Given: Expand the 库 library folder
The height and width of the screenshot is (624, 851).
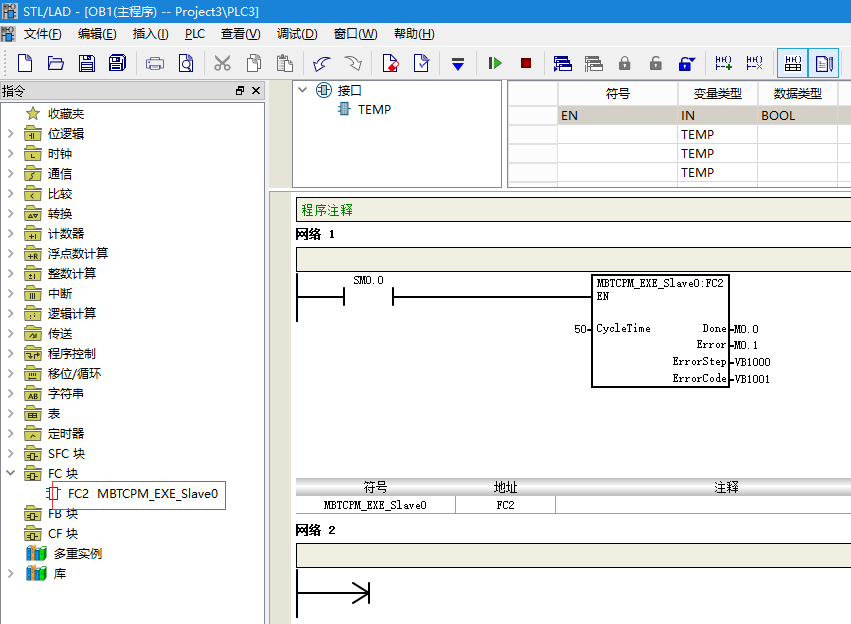Looking at the screenshot, I should pos(10,573).
